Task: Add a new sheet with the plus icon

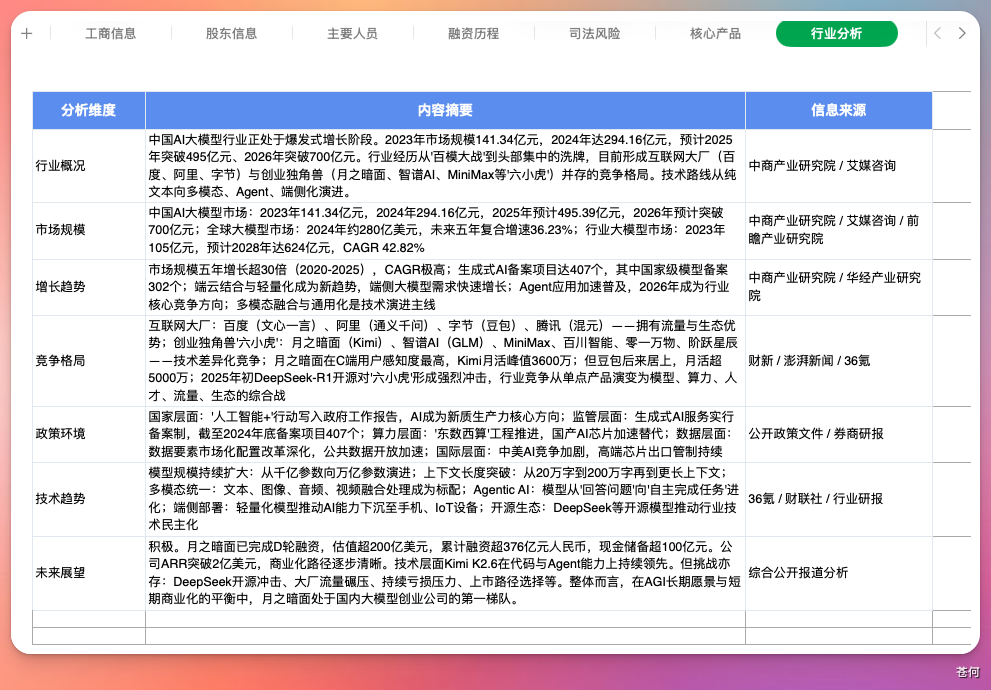Action: (x=27, y=33)
